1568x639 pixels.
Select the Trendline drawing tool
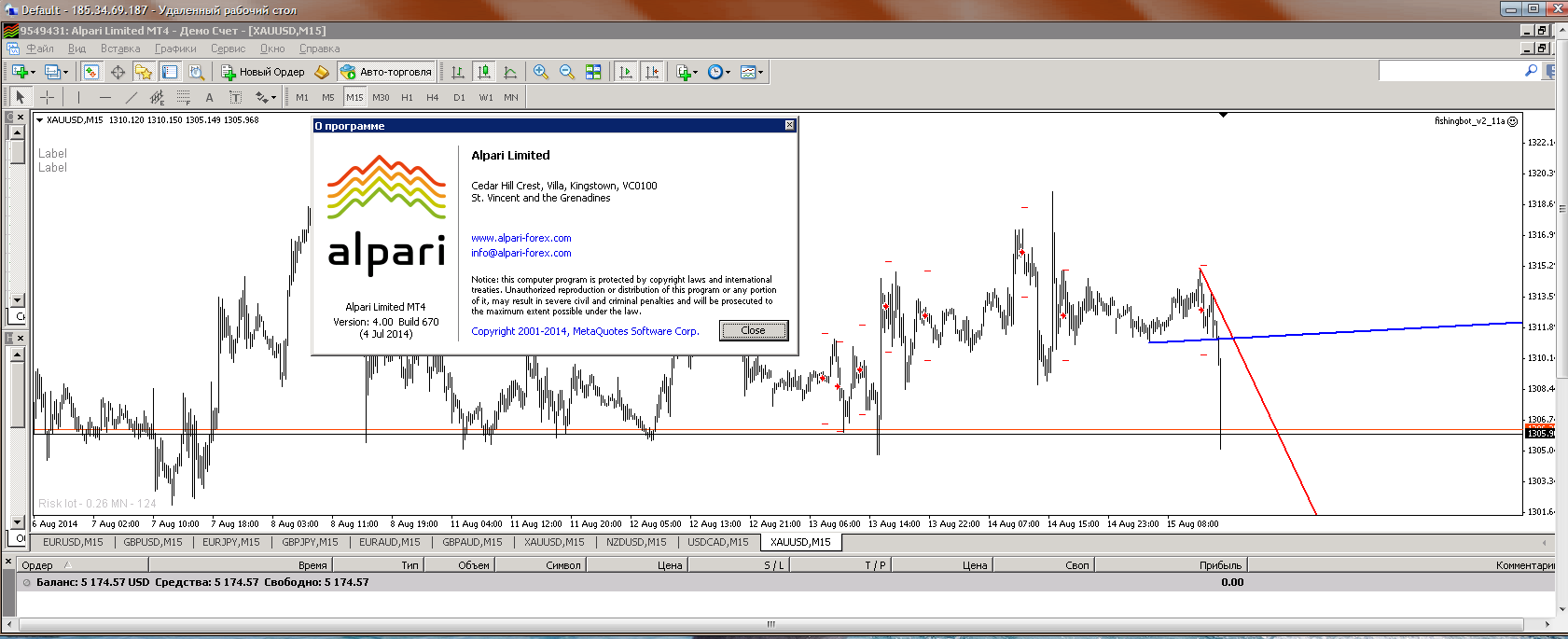coord(131,97)
